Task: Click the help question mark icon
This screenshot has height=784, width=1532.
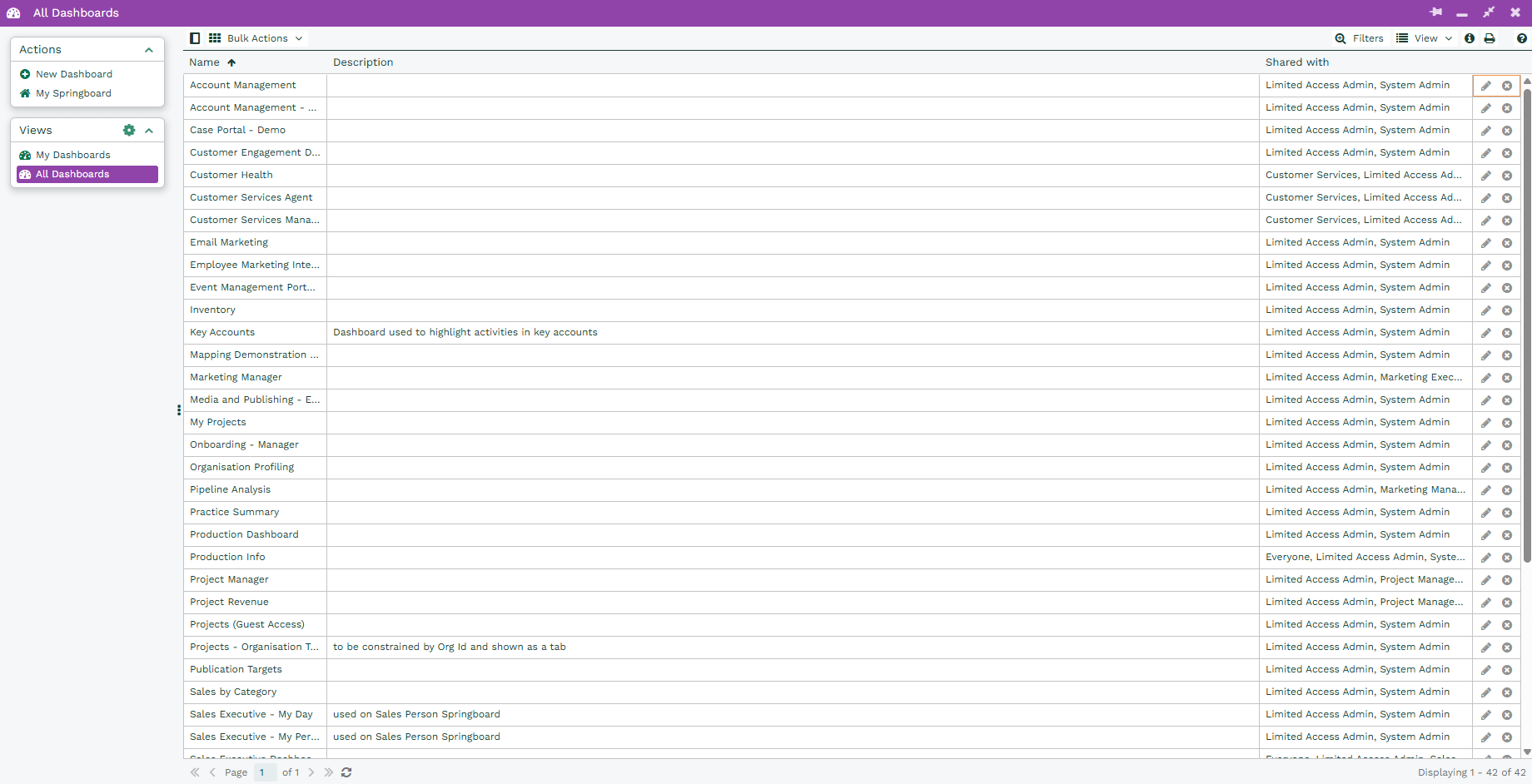Action: point(1521,38)
